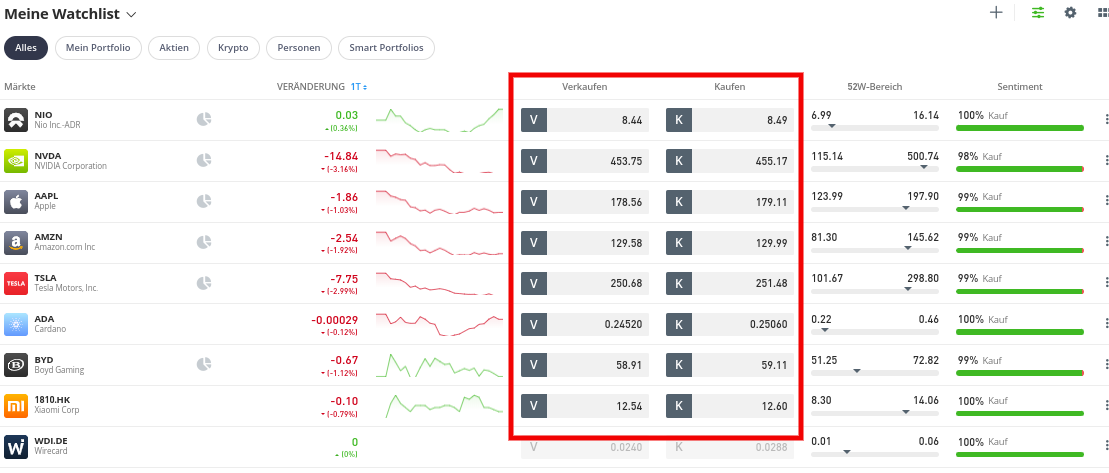The height and width of the screenshot is (473, 1109).
Task: Change the 1T period selector
Action: click(x=359, y=87)
